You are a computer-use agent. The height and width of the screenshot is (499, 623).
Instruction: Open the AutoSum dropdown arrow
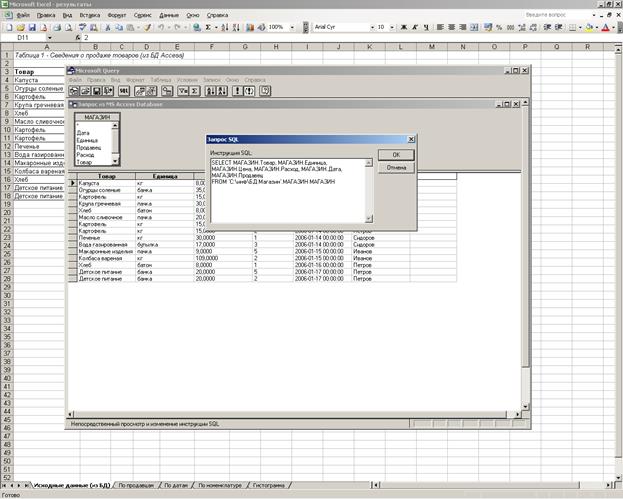(x=216, y=27)
